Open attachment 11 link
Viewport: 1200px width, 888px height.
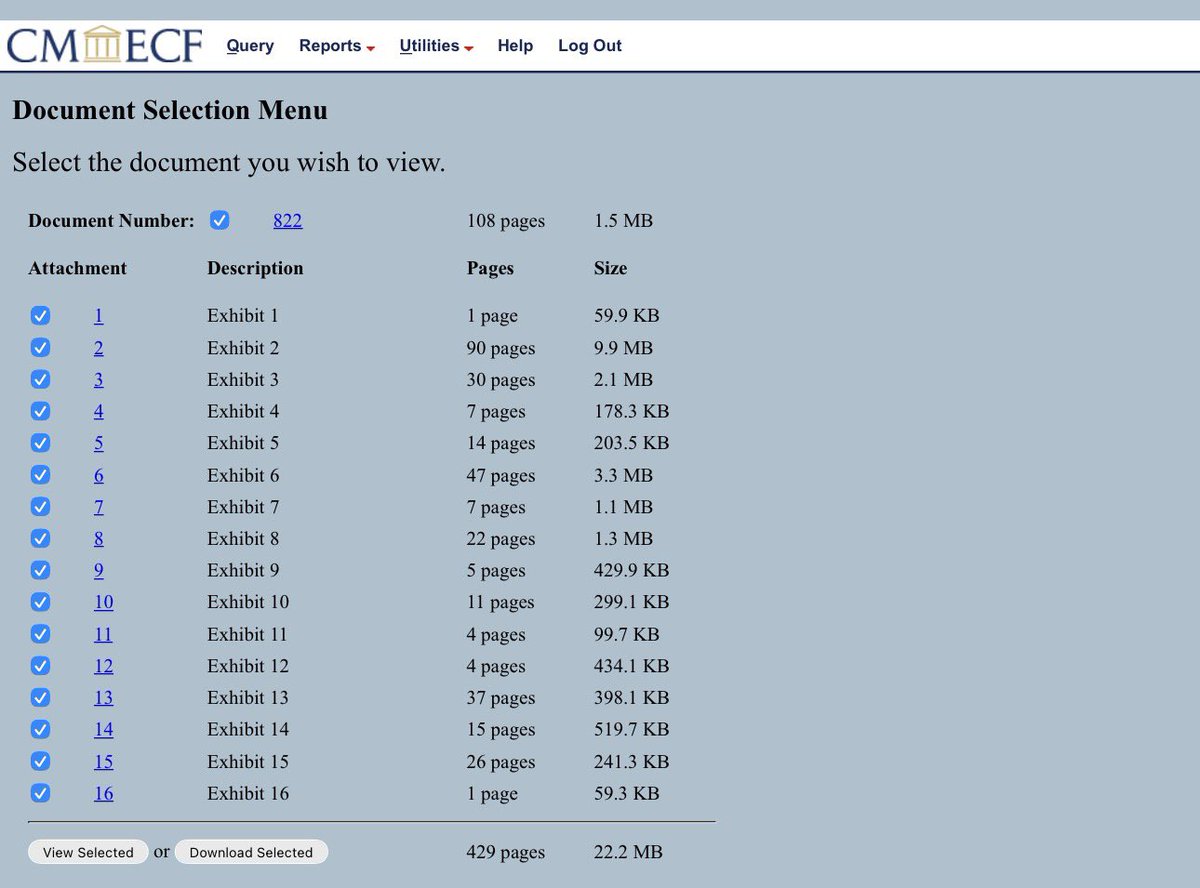coord(104,634)
